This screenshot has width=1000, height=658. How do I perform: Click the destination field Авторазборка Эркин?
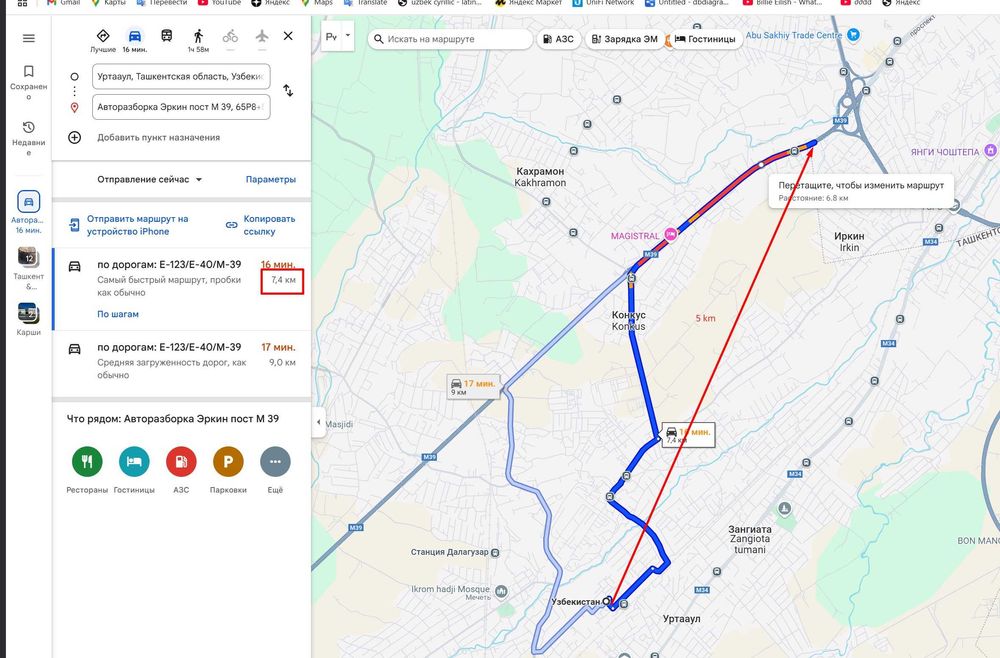click(181, 107)
